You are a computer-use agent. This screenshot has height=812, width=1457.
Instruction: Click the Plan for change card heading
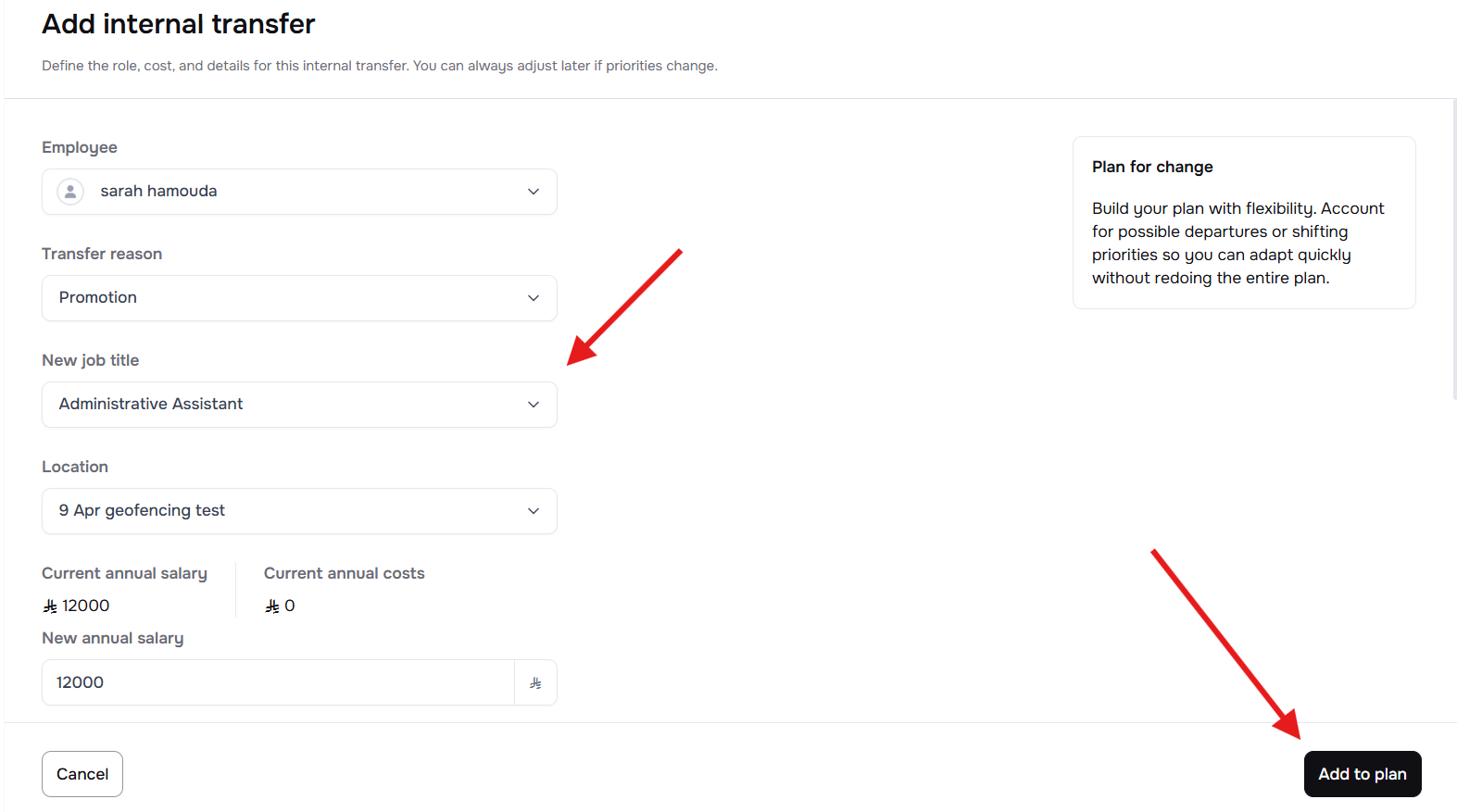point(1152,167)
